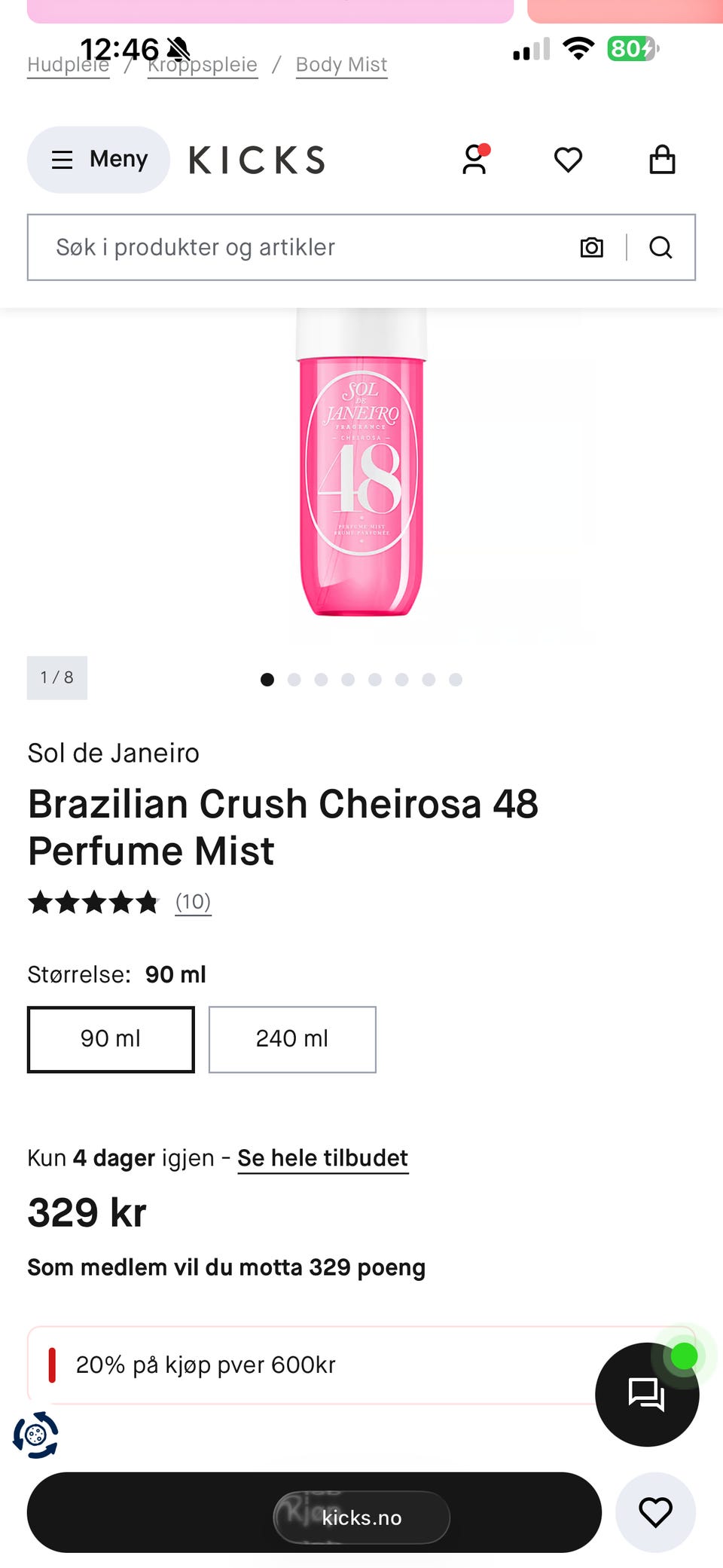Select the 240 ml size option
The image size is (723, 1568).
coord(292,1039)
